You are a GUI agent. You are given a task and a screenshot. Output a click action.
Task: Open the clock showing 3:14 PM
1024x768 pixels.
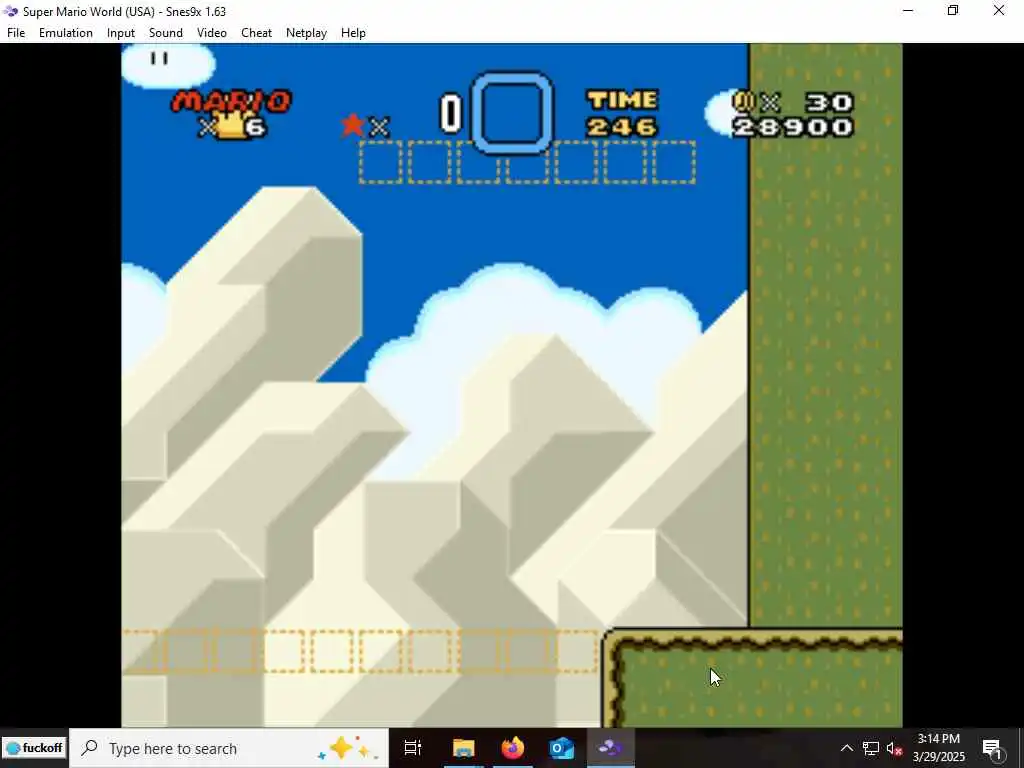point(938,748)
